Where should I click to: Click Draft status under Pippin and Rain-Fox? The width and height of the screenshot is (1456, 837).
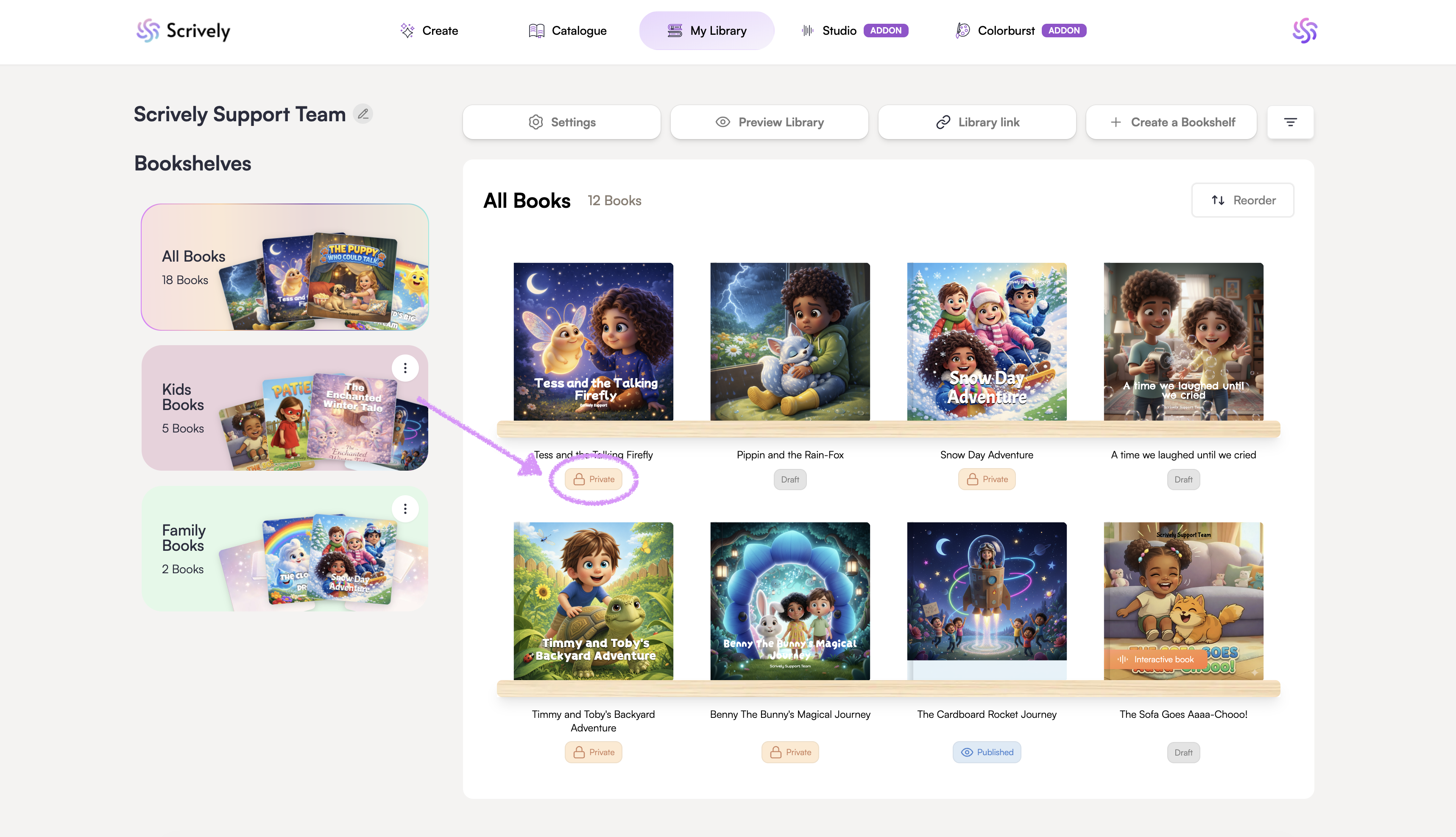click(790, 480)
